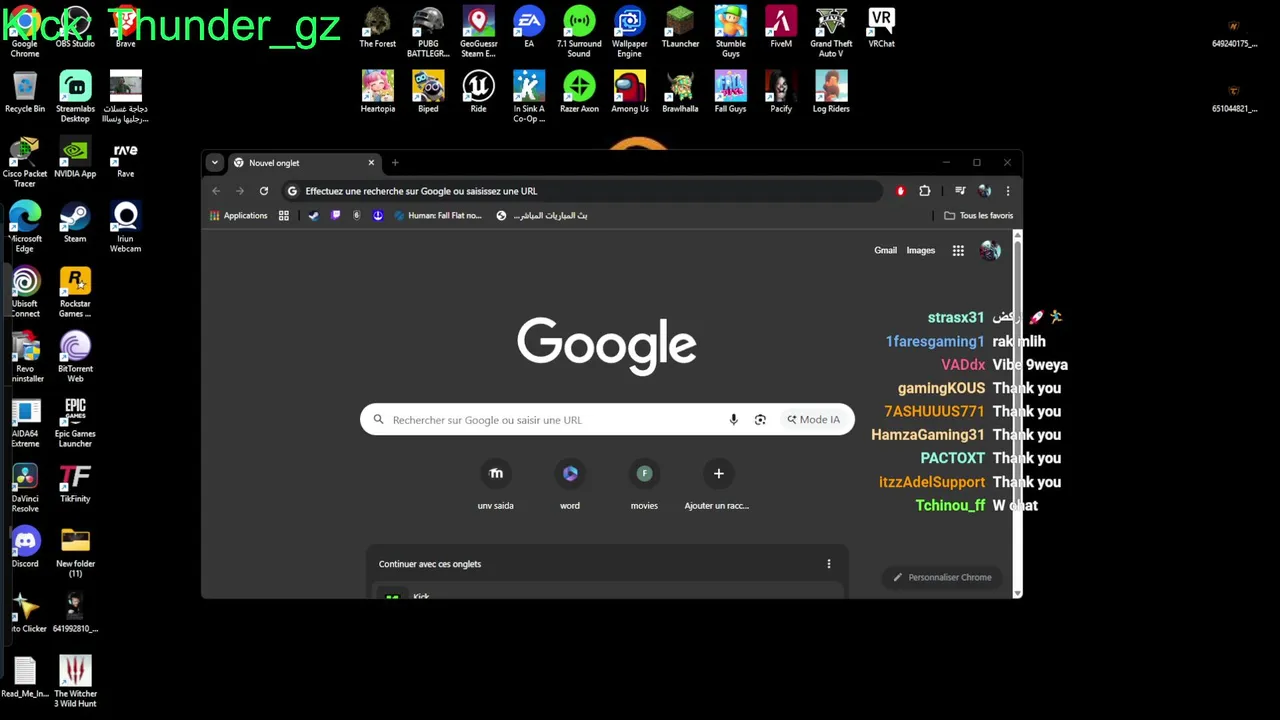
Task: Launch PUBG Battlegrounds desktop icon
Action: [x=428, y=32]
